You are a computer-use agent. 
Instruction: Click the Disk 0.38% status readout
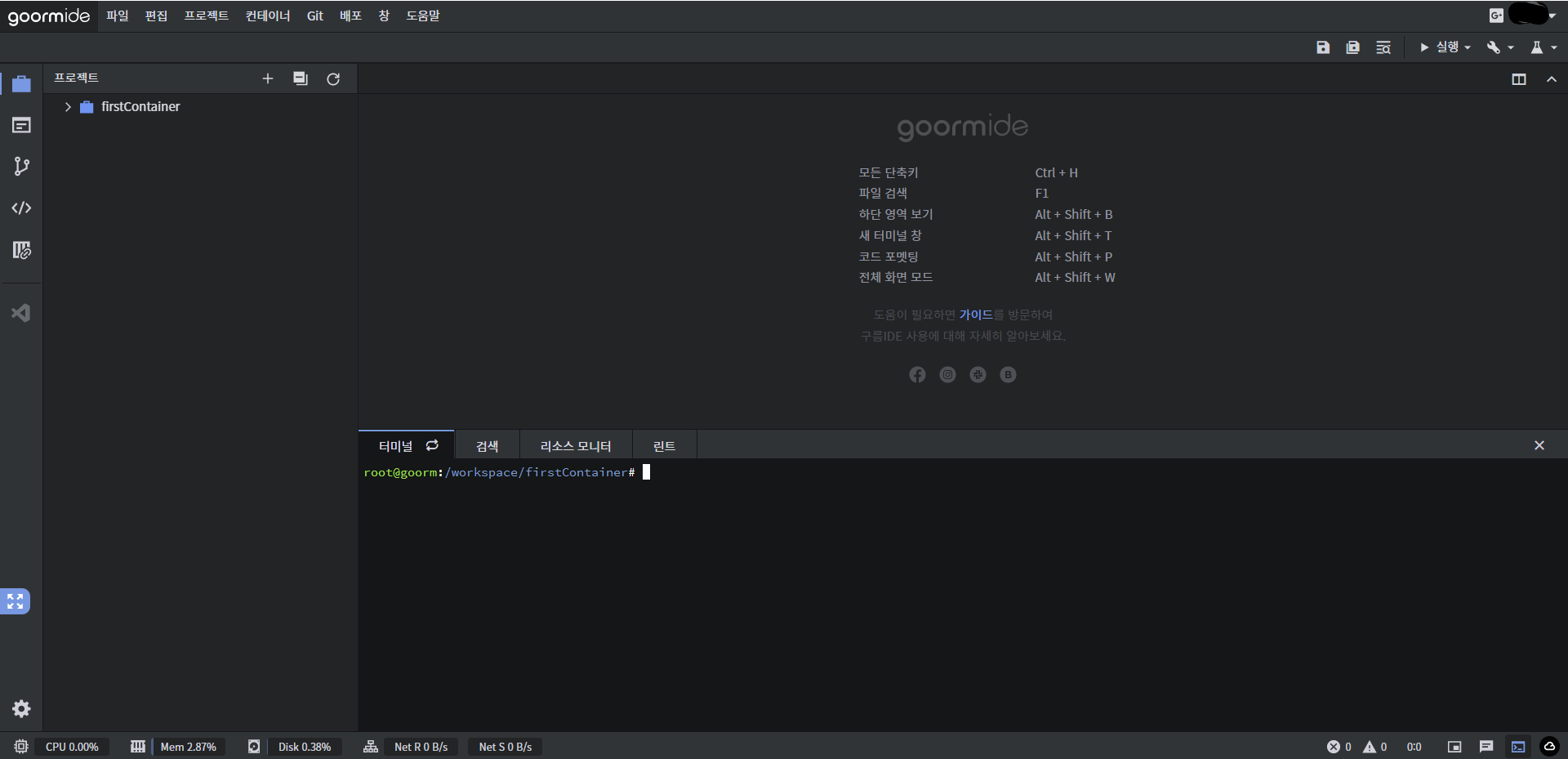[305, 747]
